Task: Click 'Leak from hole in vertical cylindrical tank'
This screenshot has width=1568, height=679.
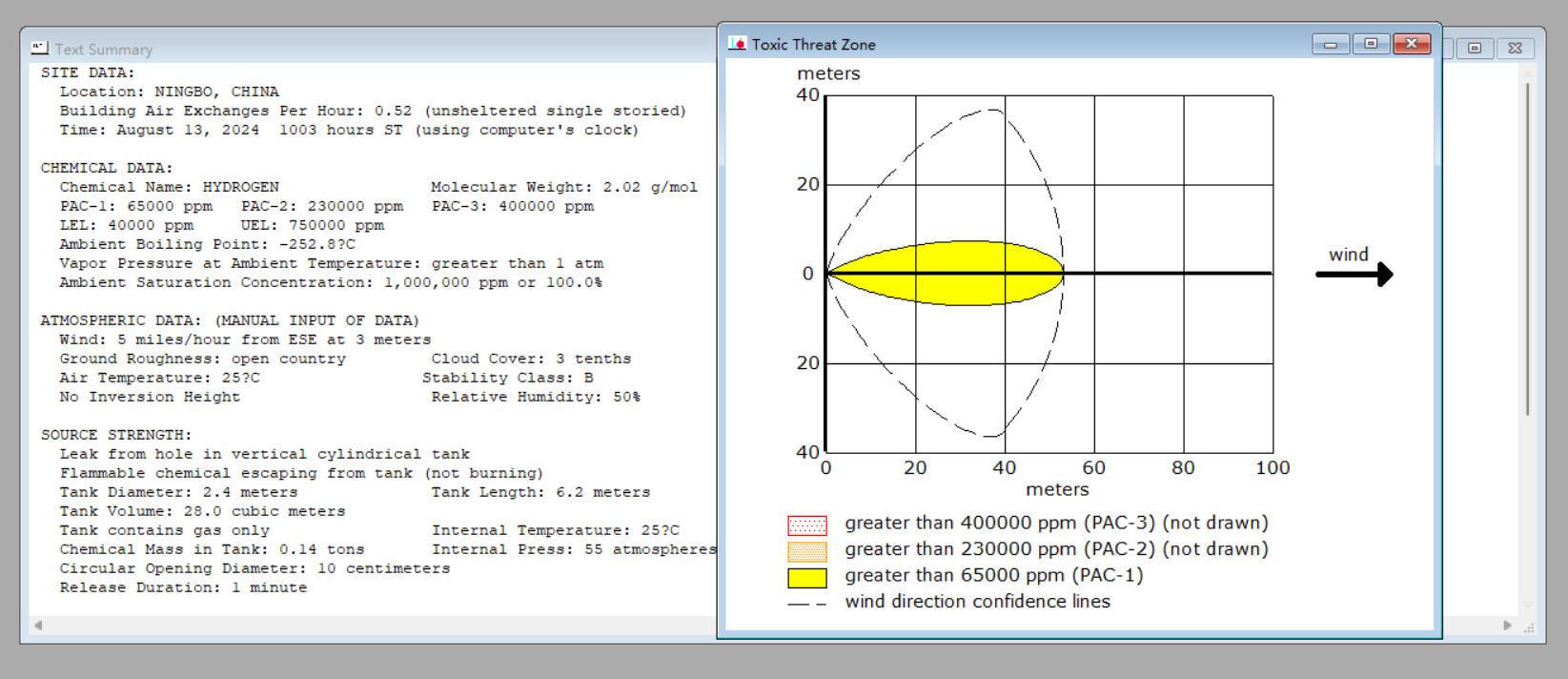Action: click(x=264, y=454)
